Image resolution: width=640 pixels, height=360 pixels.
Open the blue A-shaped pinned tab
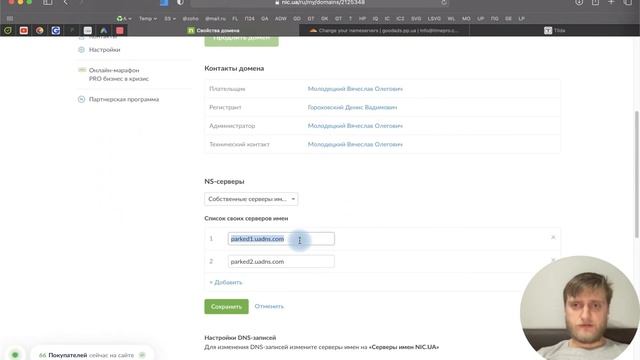point(104,30)
